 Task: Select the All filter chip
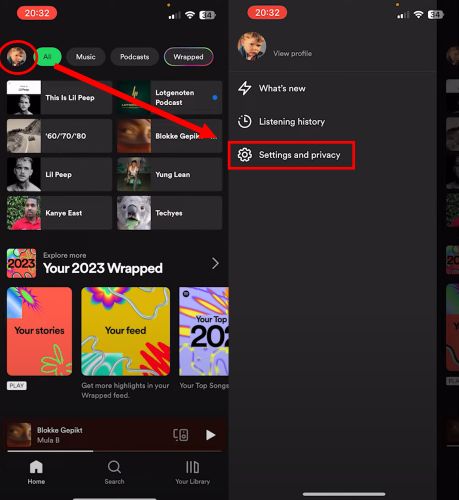(48, 57)
